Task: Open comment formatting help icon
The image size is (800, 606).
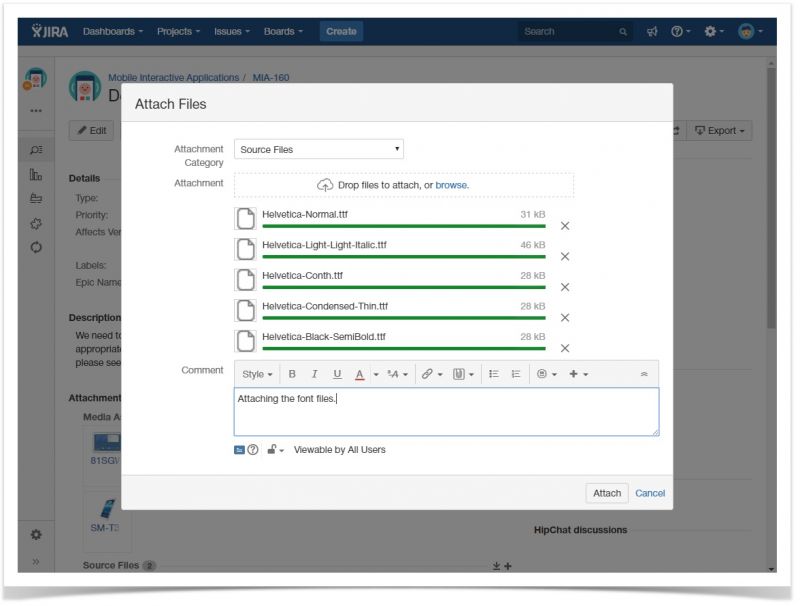Action: (x=253, y=450)
